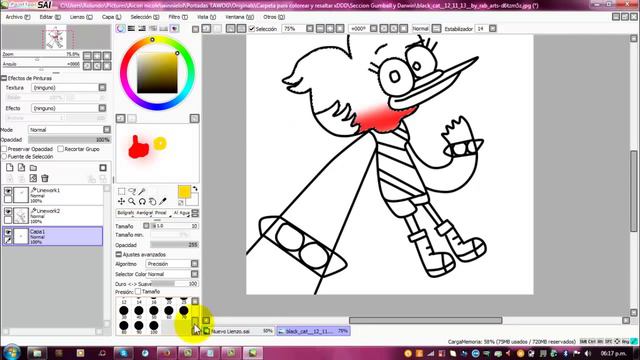
Task: Rotate view clockwise in navigator
Action: pyautogui.click(x=97, y=66)
